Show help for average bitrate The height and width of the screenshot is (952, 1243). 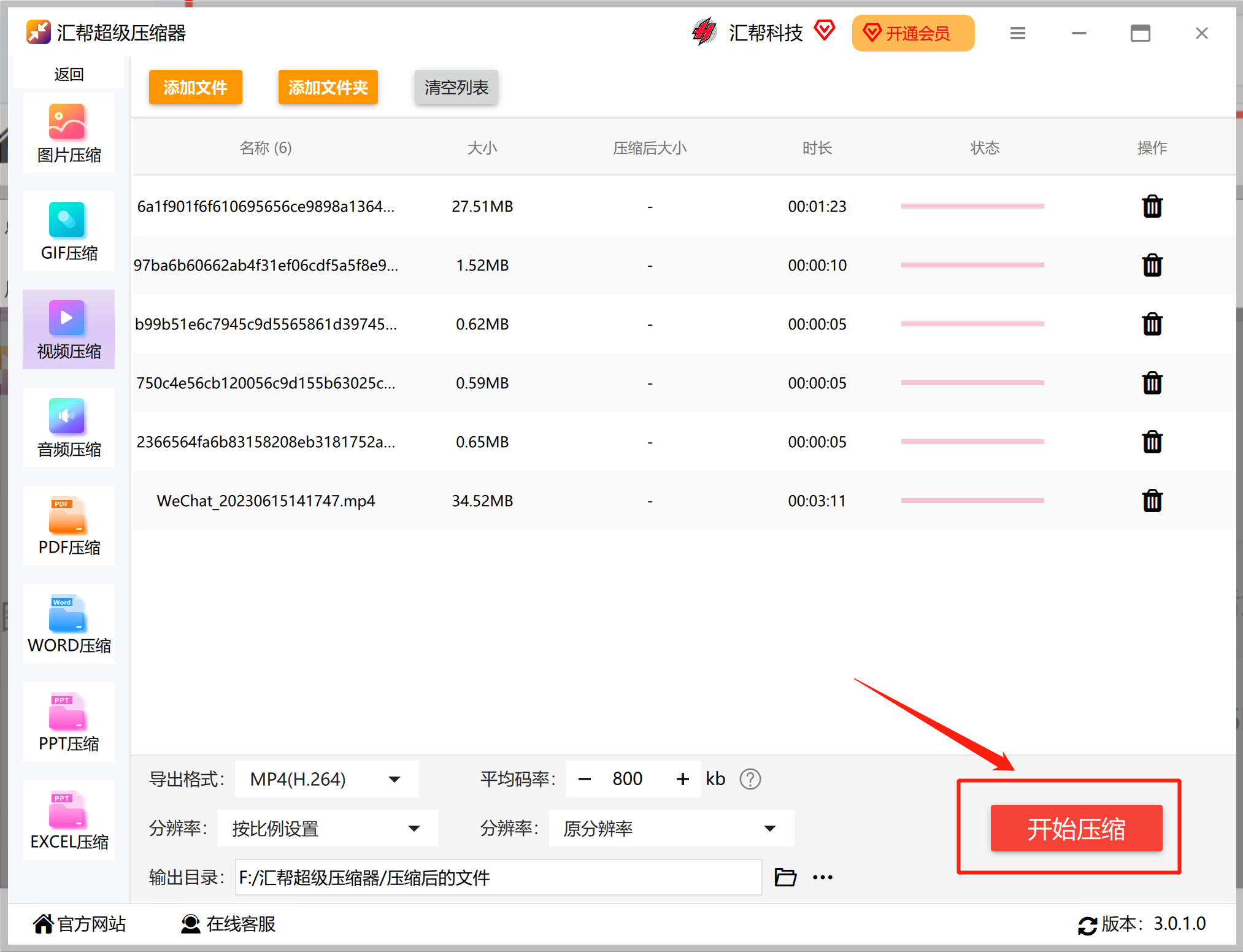pos(750,779)
